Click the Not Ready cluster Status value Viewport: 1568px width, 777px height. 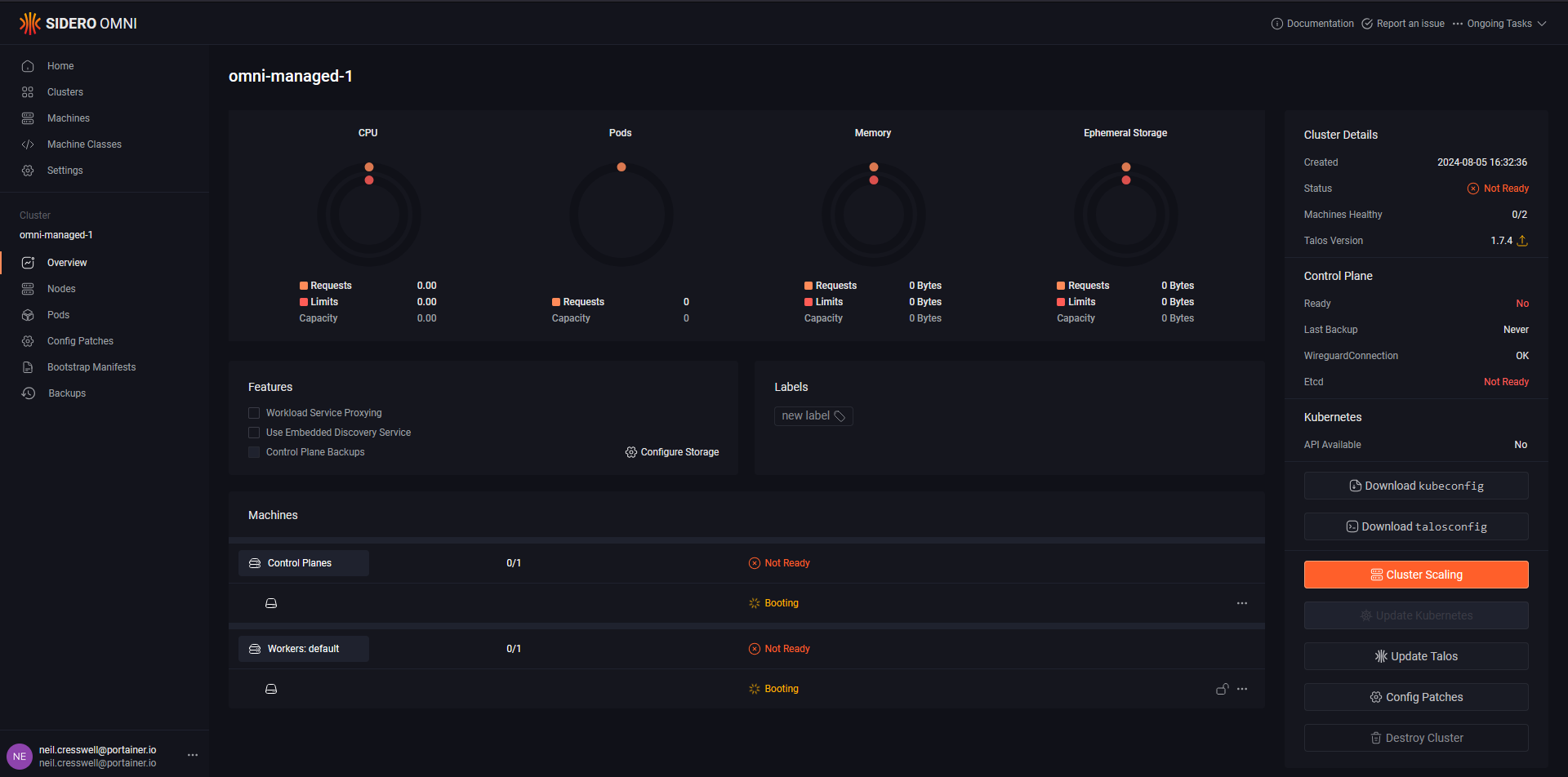(1498, 189)
